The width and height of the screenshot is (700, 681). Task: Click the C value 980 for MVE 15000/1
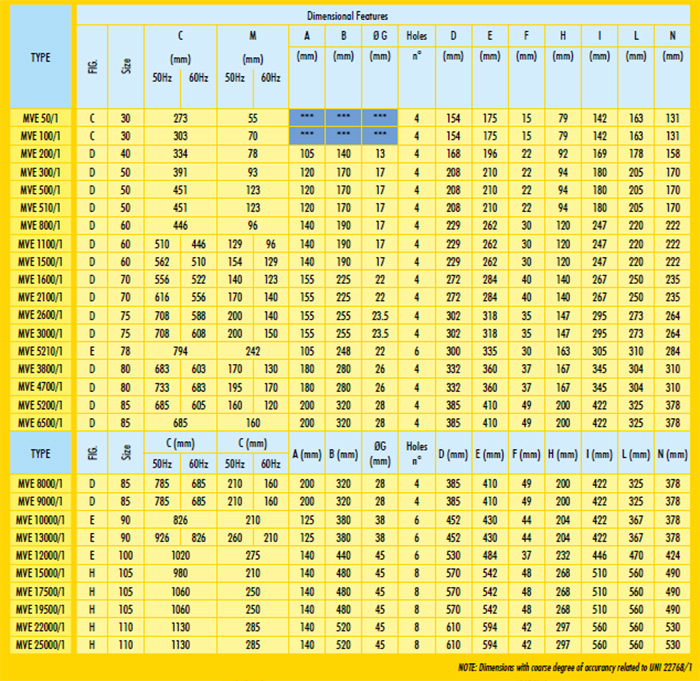[180, 573]
